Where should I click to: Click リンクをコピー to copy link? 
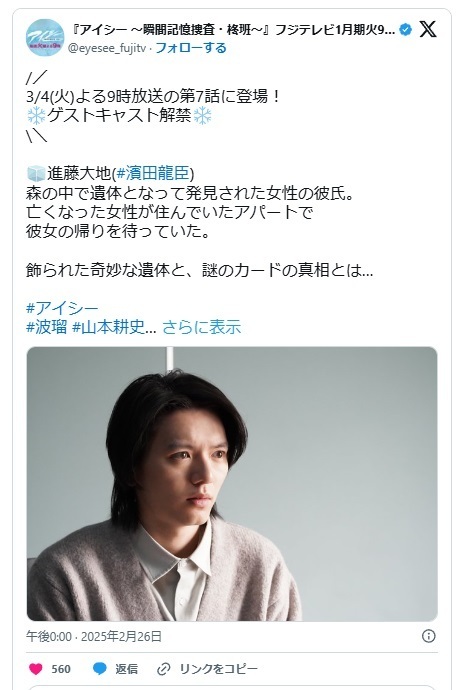(218, 669)
